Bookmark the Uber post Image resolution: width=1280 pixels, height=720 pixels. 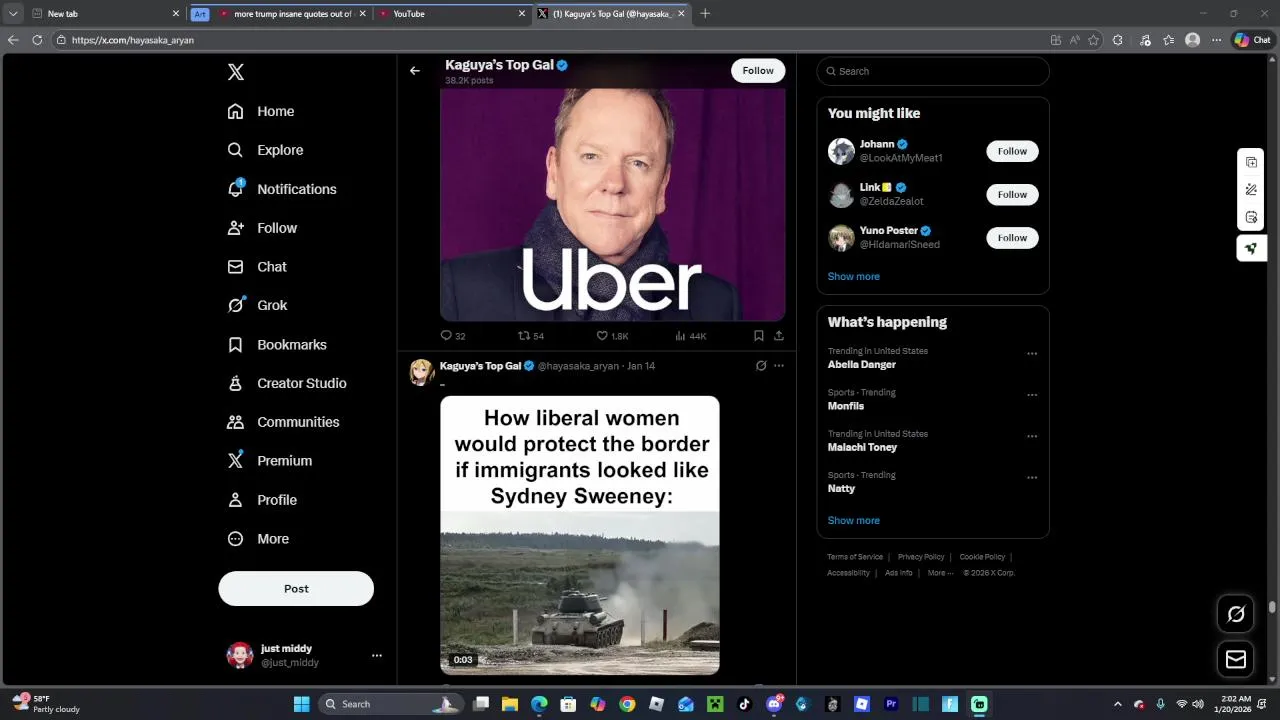click(x=759, y=336)
